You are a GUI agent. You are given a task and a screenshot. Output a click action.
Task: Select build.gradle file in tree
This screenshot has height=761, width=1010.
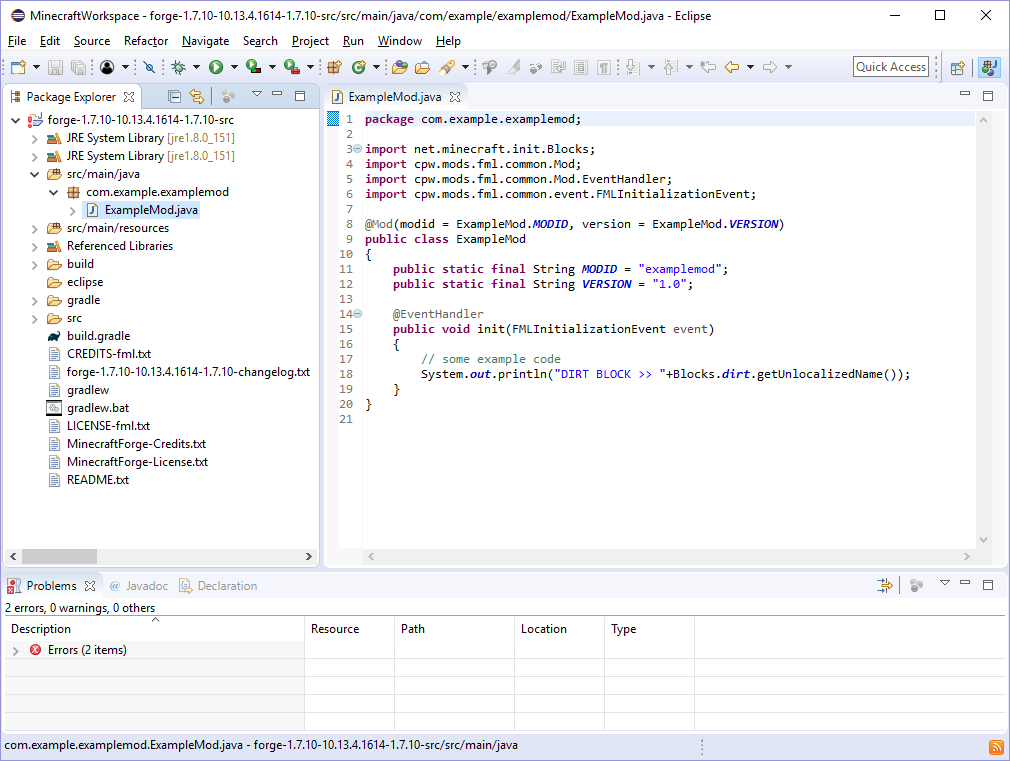pos(98,336)
